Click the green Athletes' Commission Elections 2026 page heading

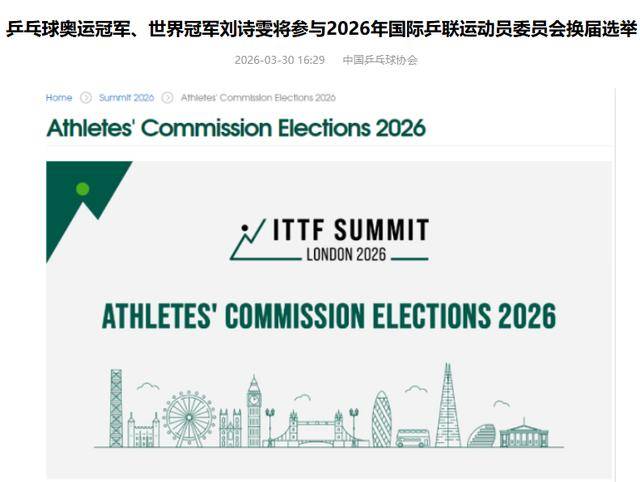(236, 128)
